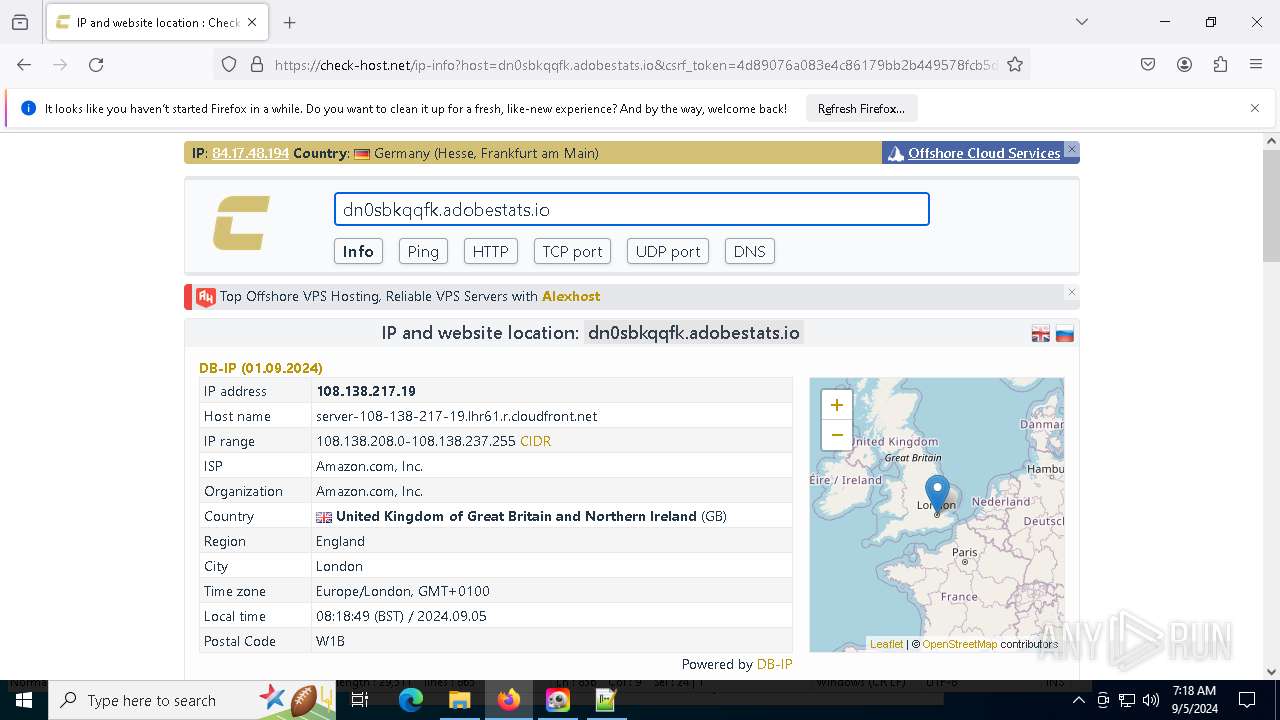
Task: Open the Firefox account icon
Action: click(1184, 64)
